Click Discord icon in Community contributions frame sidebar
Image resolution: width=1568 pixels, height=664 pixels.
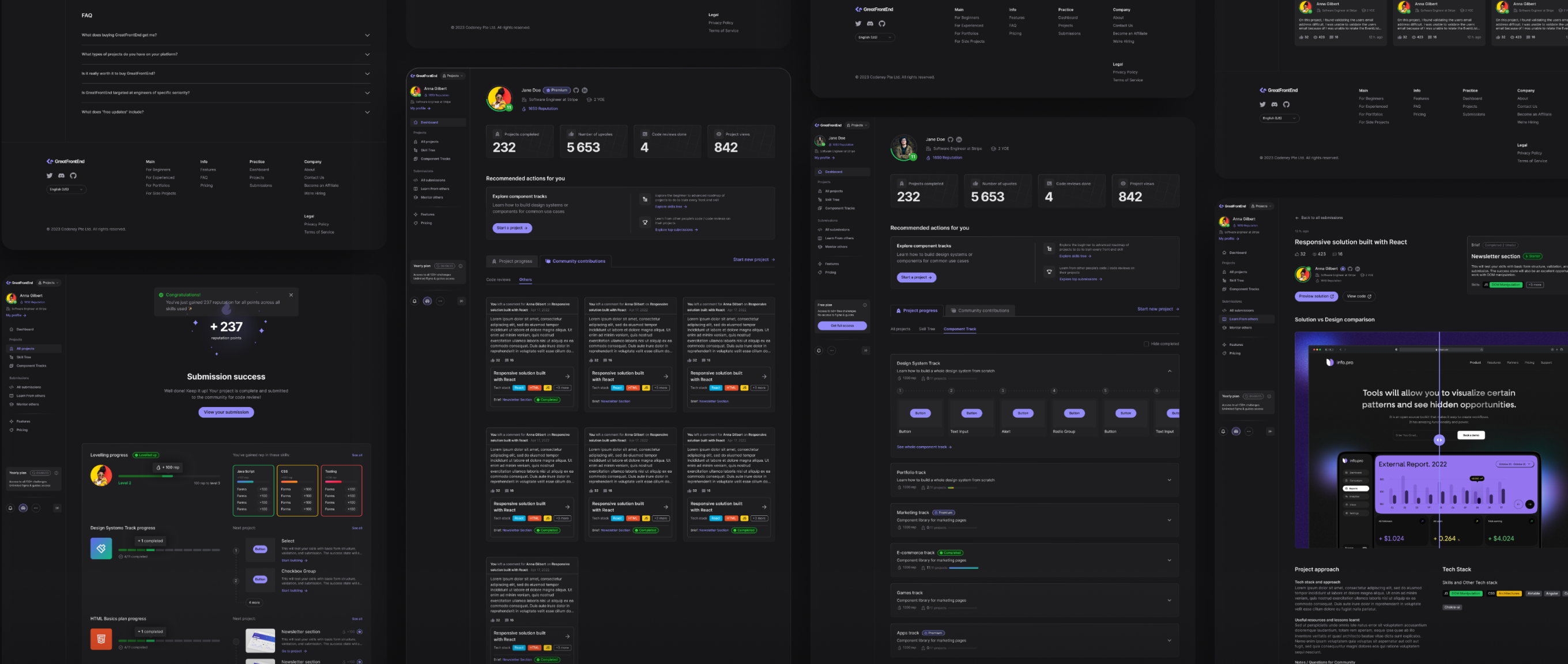427,301
